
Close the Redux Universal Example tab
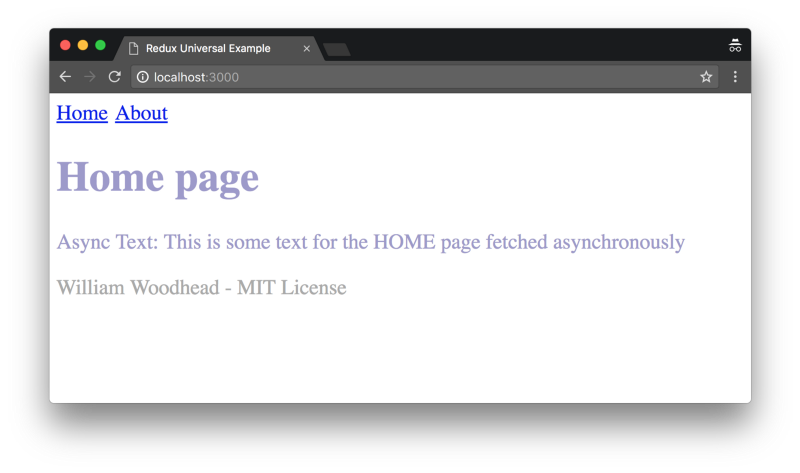point(307,49)
